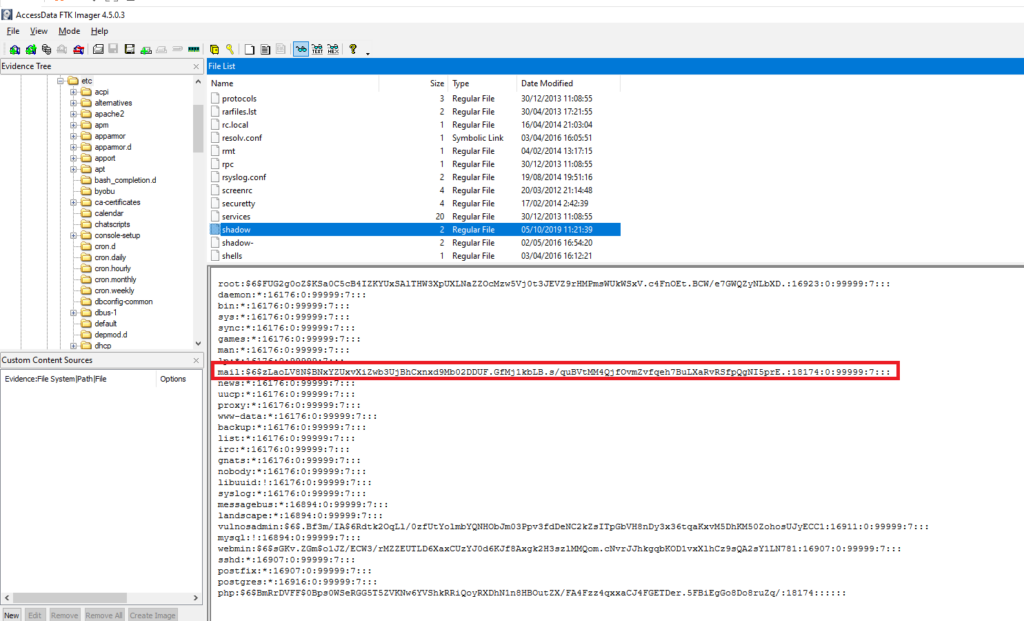Image resolution: width=1024 pixels, height=621 pixels.
Task: Expand the ca-certificates tree node
Action: pos(74,202)
